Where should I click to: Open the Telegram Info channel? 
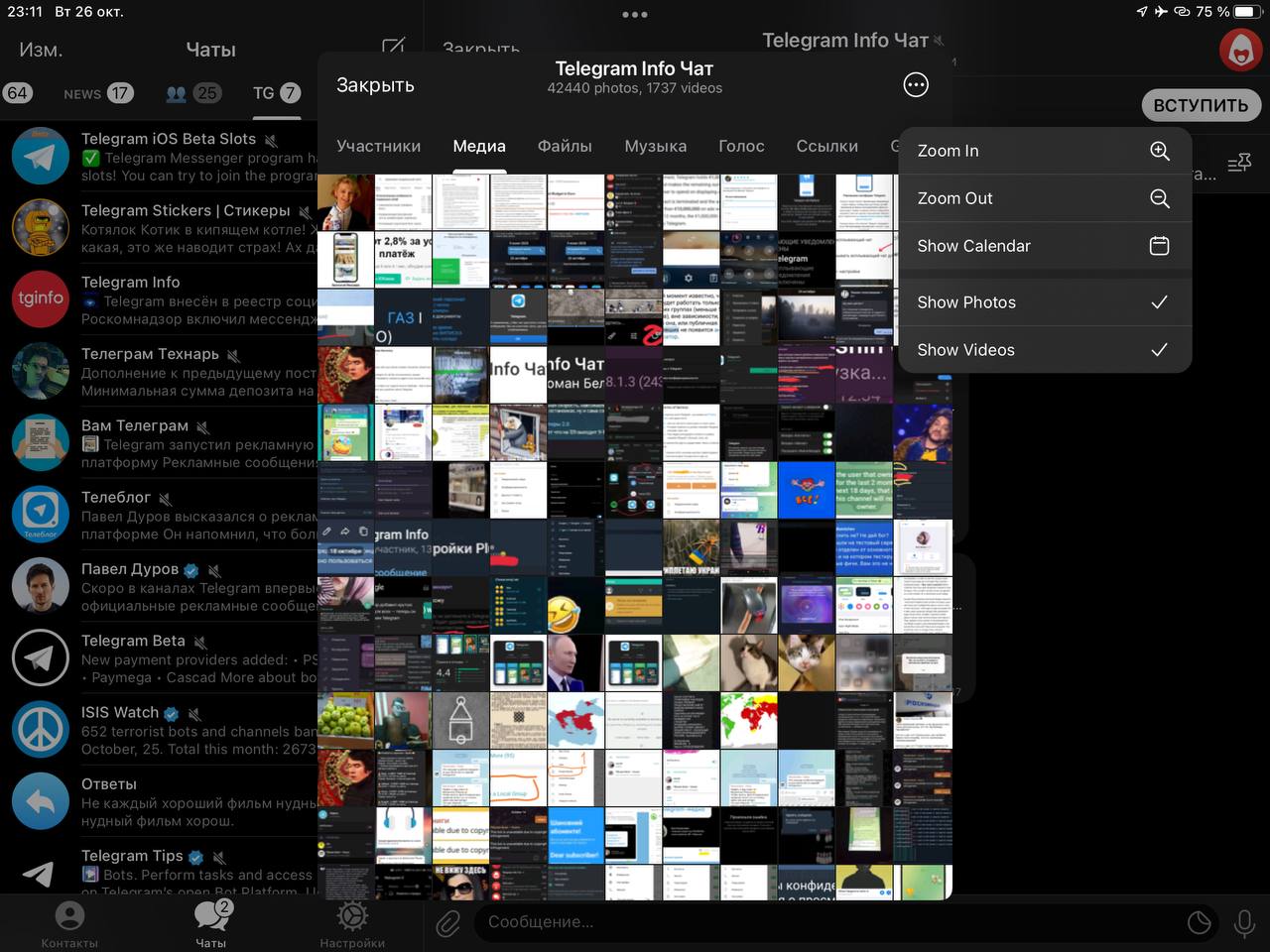(159, 299)
